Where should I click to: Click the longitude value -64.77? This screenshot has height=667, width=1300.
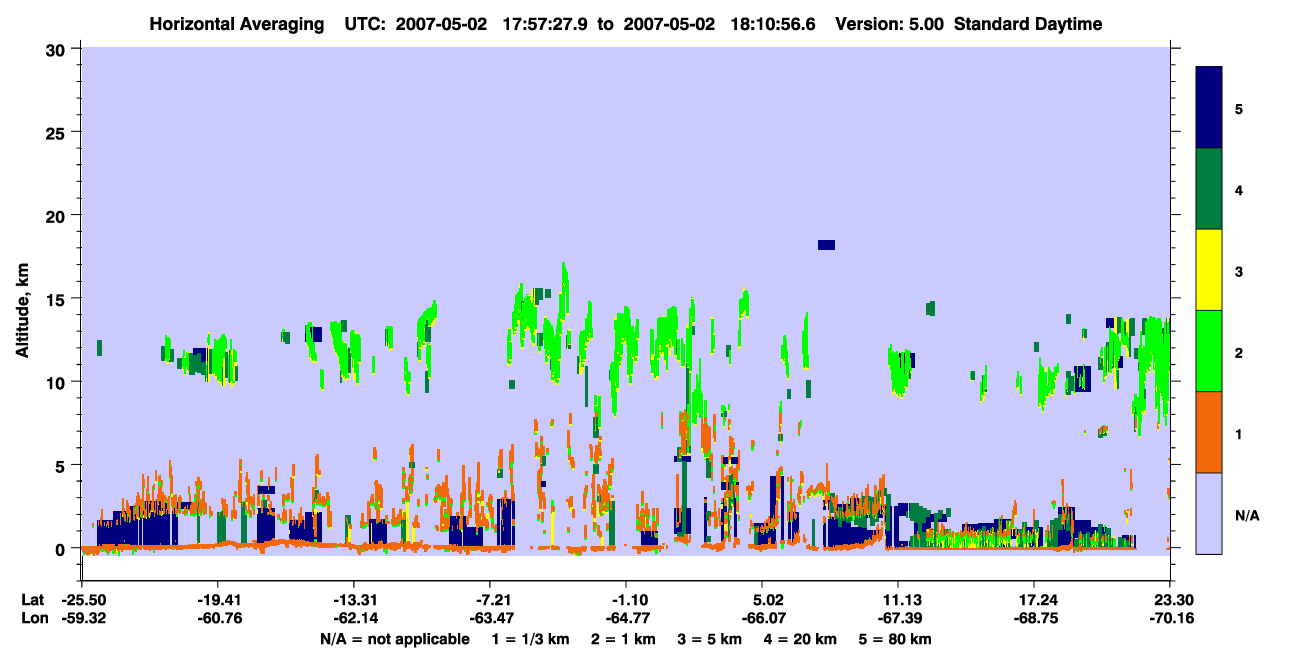(626, 619)
